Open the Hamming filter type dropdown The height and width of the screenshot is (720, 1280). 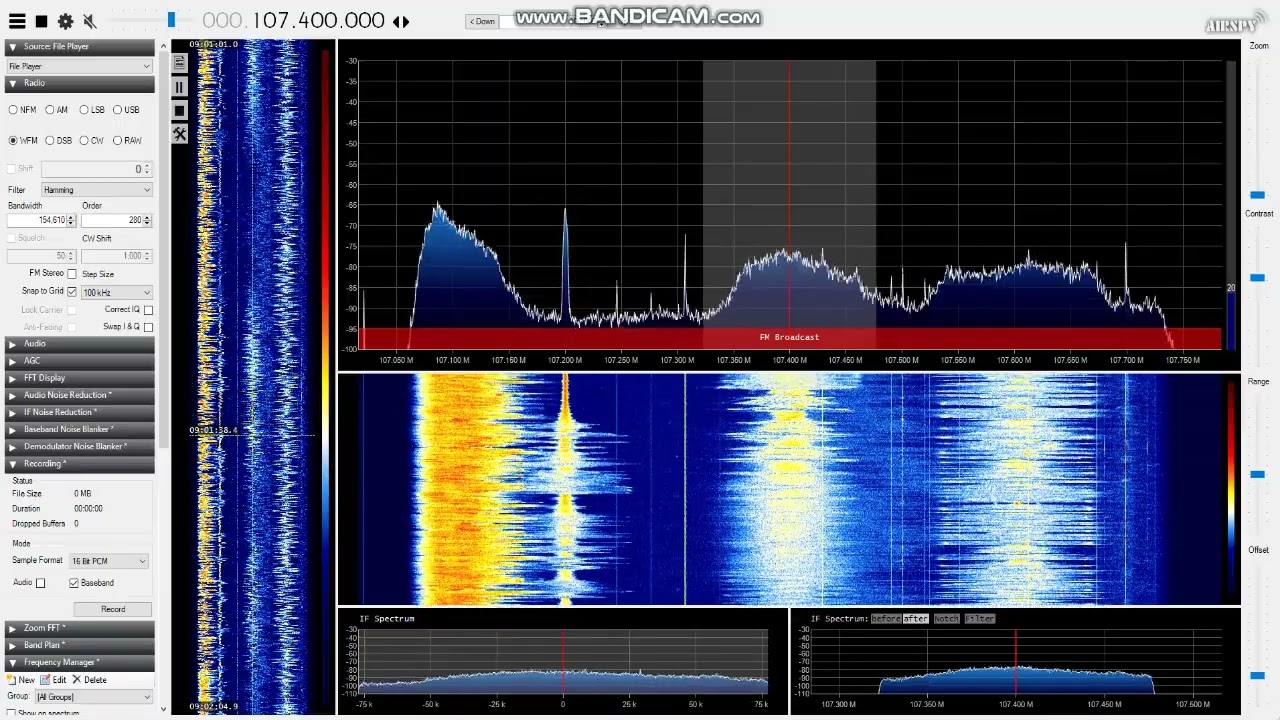click(97, 190)
